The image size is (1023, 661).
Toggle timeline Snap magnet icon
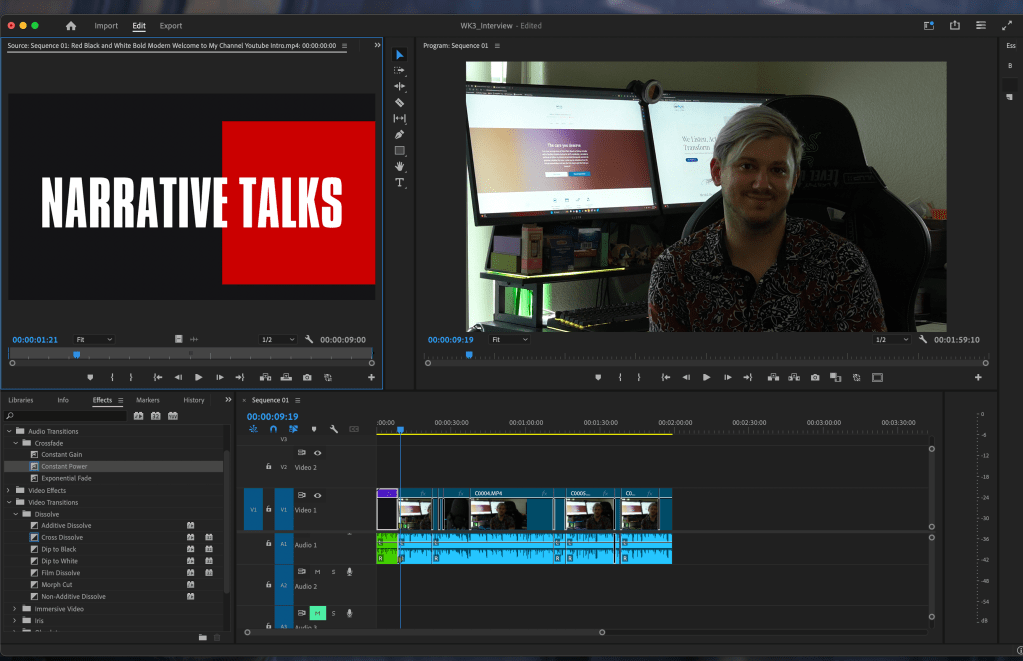(273, 429)
